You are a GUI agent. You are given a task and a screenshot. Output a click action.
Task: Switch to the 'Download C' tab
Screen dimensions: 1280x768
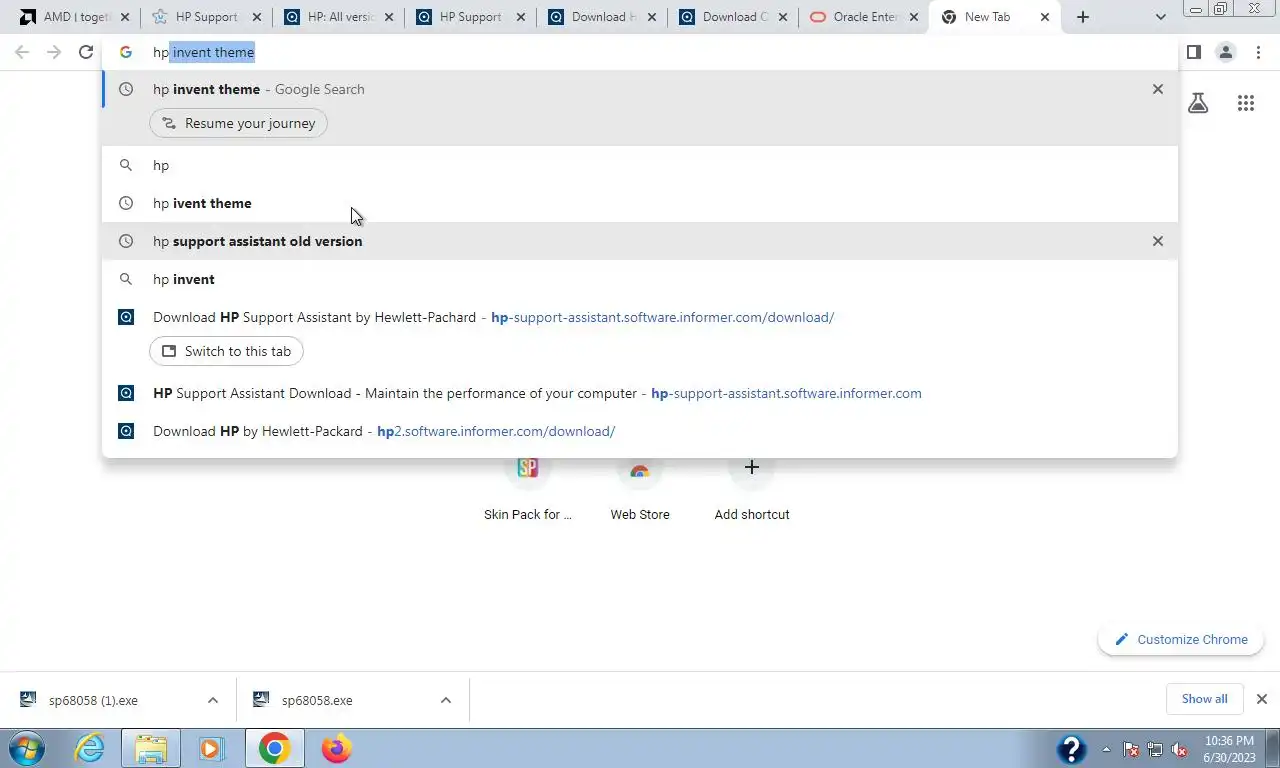[x=732, y=17]
